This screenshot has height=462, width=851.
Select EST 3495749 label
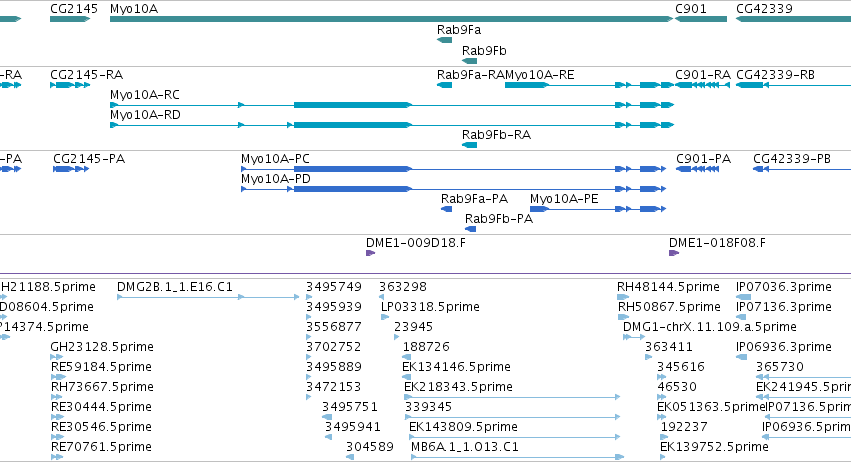(334, 287)
